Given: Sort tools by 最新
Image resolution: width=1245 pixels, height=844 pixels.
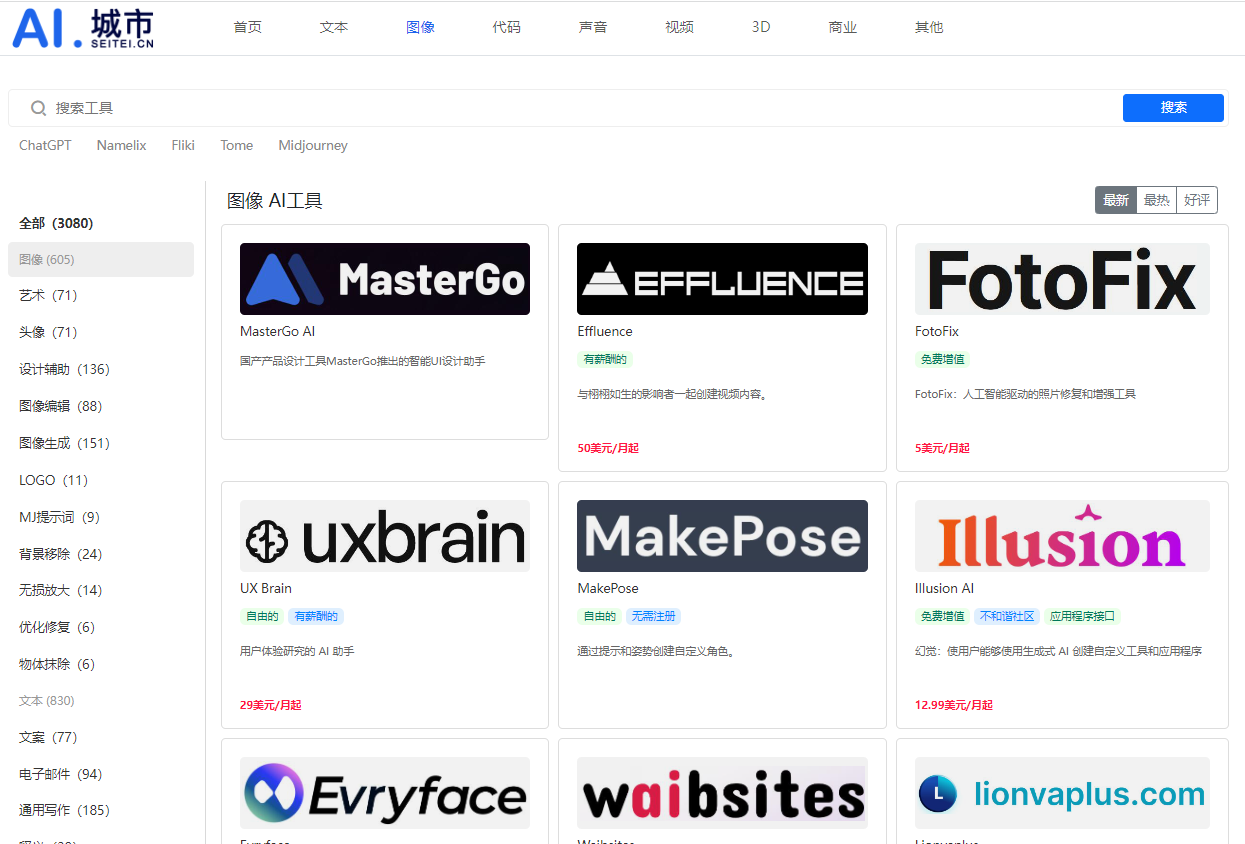Looking at the screenshot, I should (1116, 200).
